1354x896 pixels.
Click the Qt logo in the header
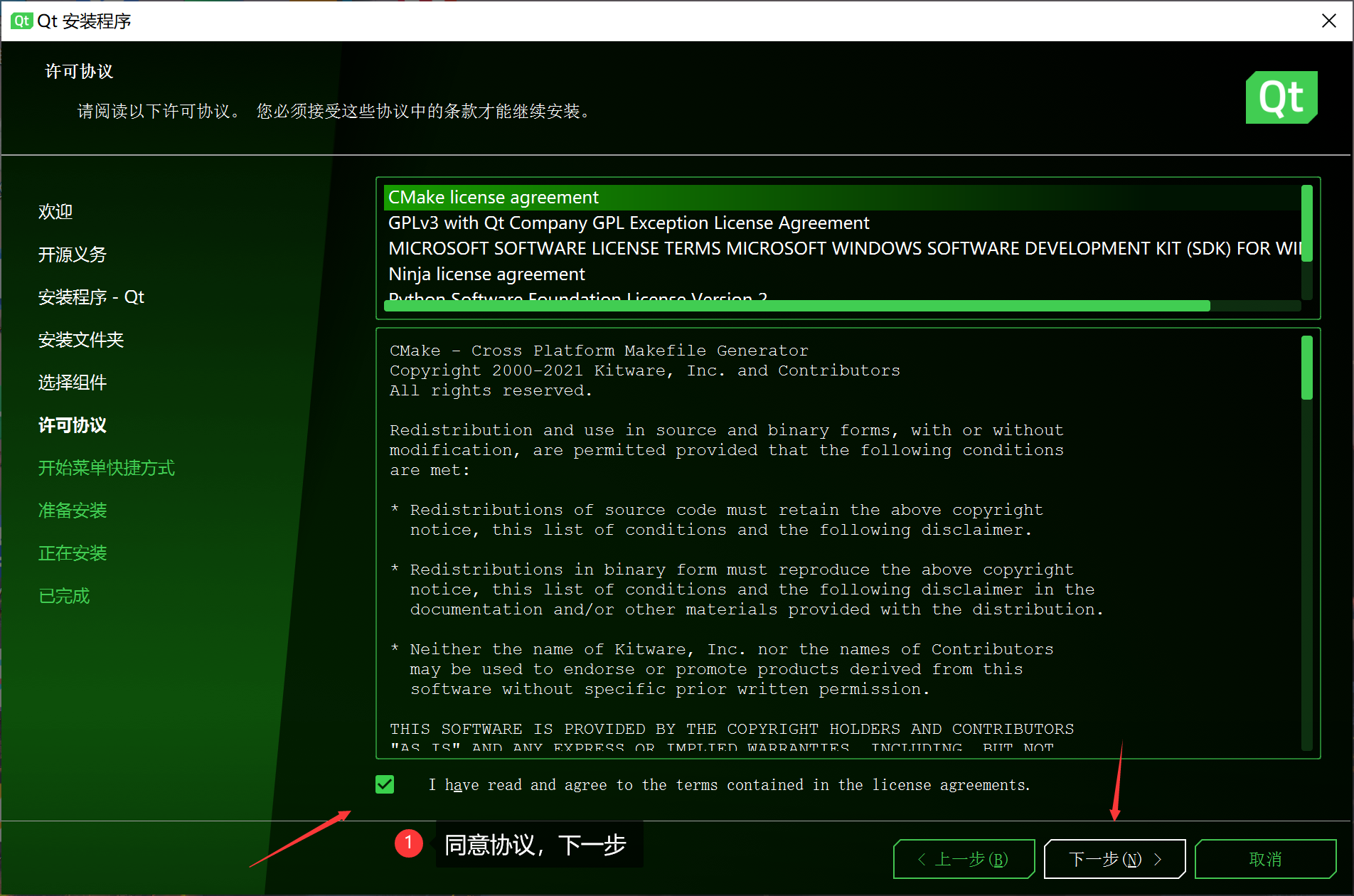tap(1281, 97)
